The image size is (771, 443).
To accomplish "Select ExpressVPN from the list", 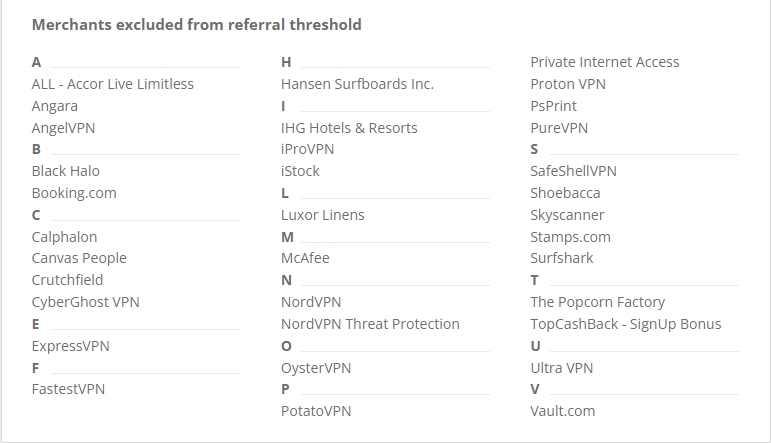I will point(70,346).
